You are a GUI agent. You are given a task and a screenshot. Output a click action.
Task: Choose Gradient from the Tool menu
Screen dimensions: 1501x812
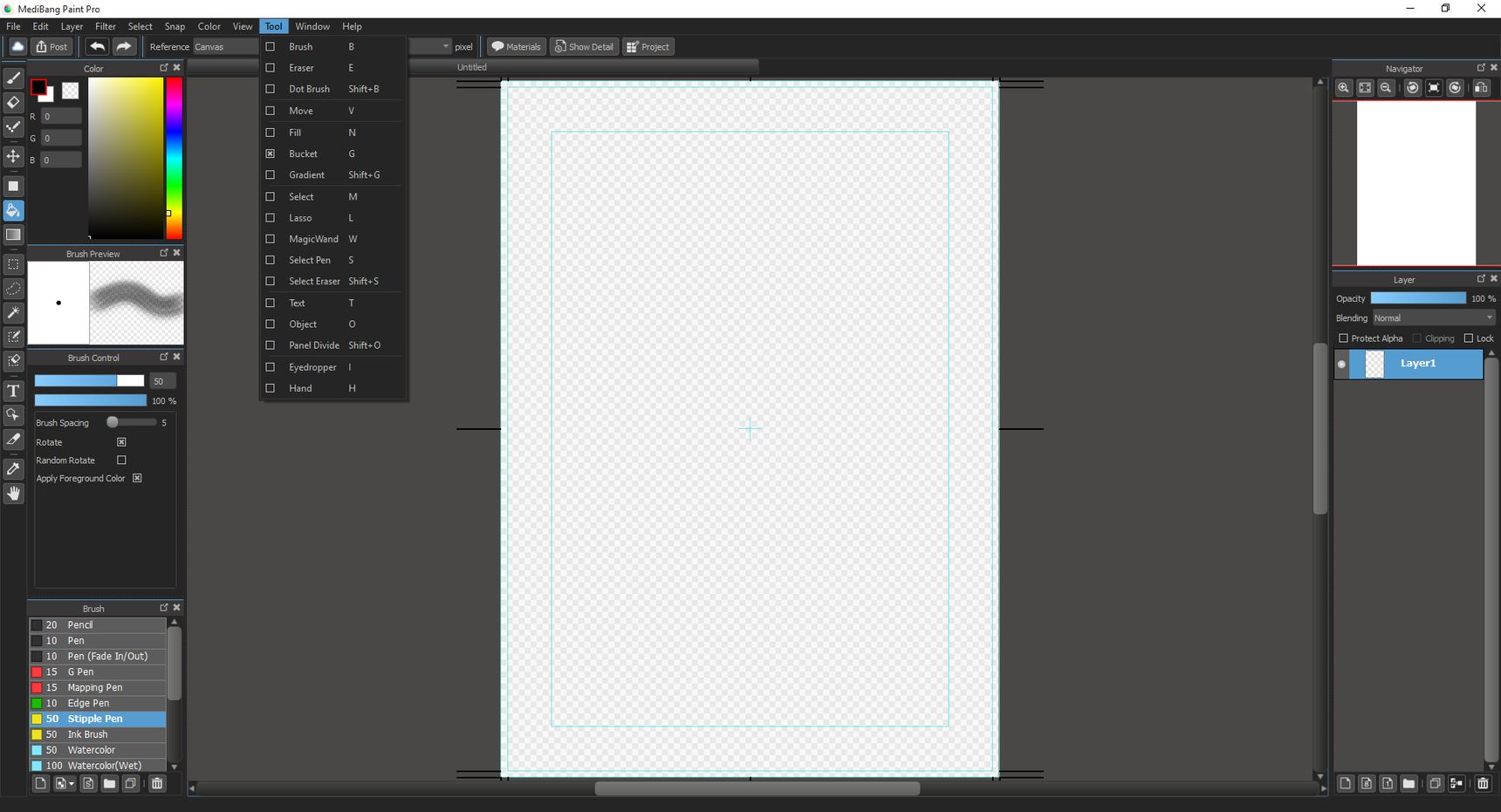click(332, 174)
